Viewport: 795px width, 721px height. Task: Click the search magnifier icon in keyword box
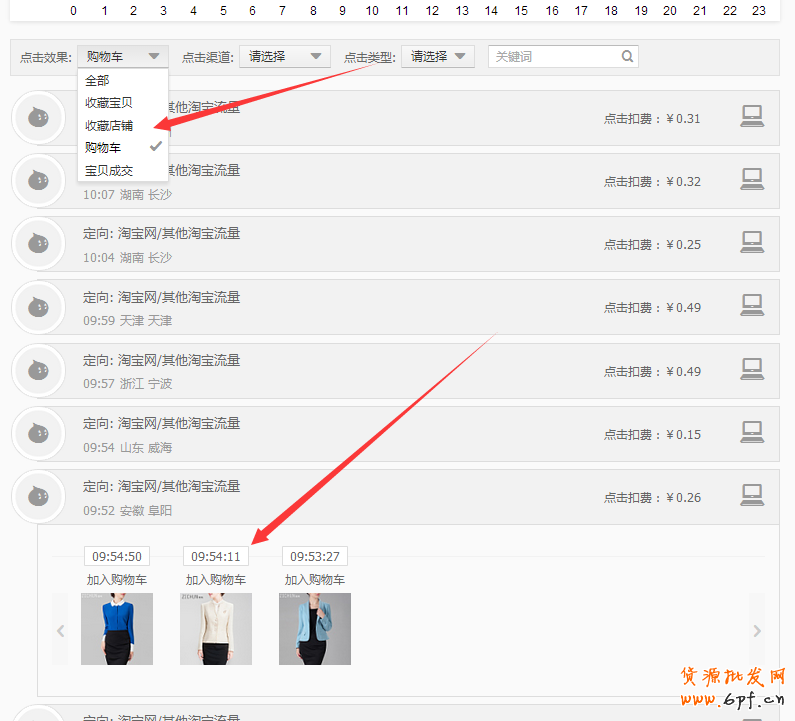[x=627, y=56]
